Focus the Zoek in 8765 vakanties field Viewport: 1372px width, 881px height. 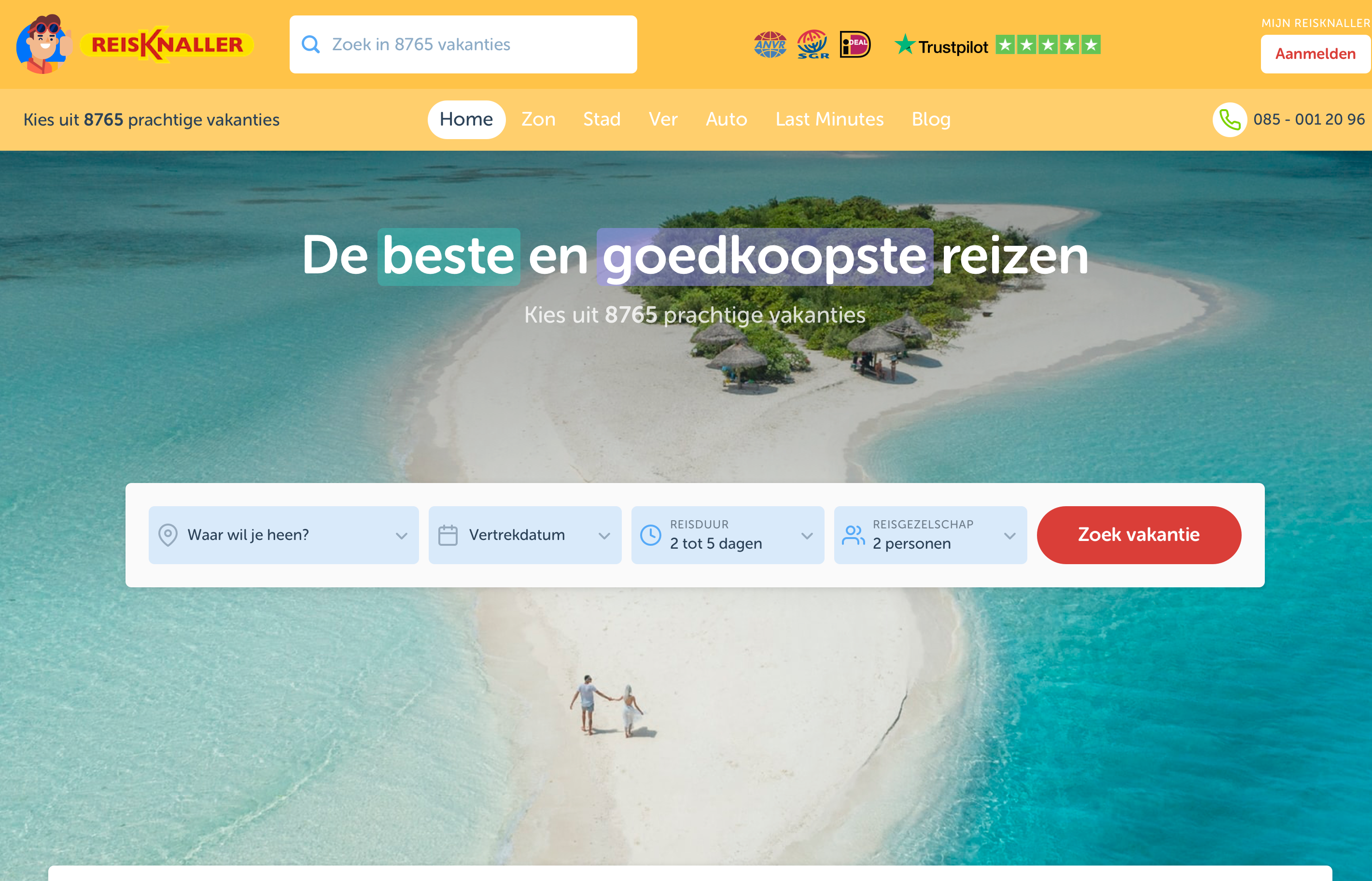pyautogui.click(x=463, y=44)
